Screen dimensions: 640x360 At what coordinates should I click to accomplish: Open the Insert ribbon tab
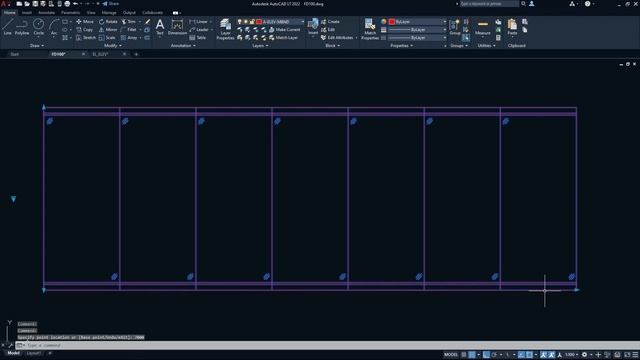(27, 13)
